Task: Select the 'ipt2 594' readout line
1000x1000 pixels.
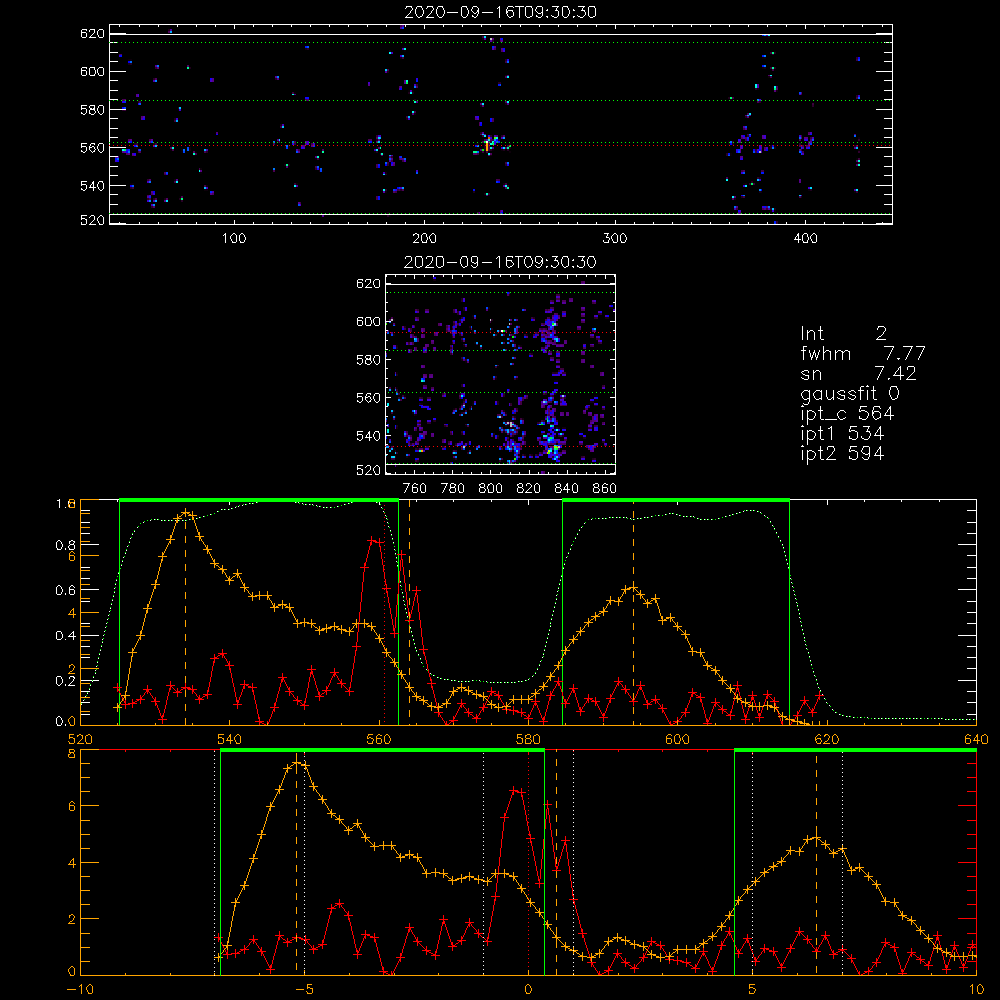Action: (x=842, y=453)
